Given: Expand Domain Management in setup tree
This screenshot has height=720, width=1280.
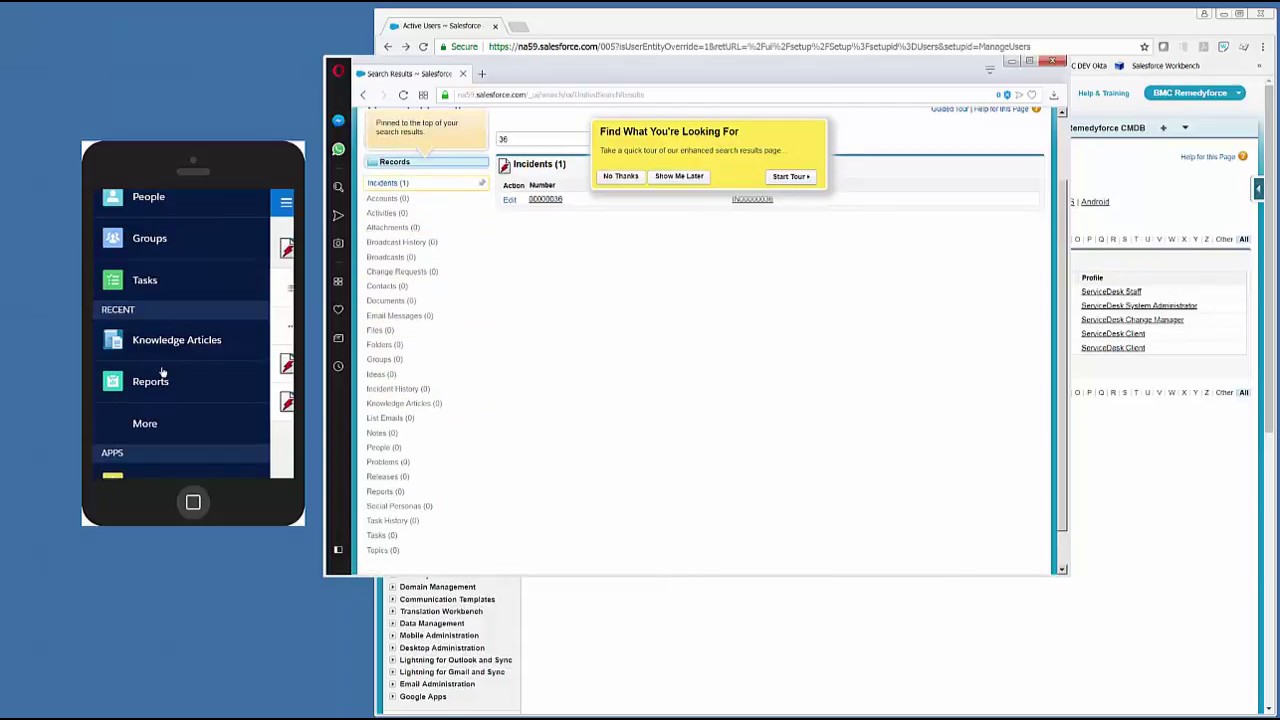Looking at the screenshot, I should click(x=392, y=587).
